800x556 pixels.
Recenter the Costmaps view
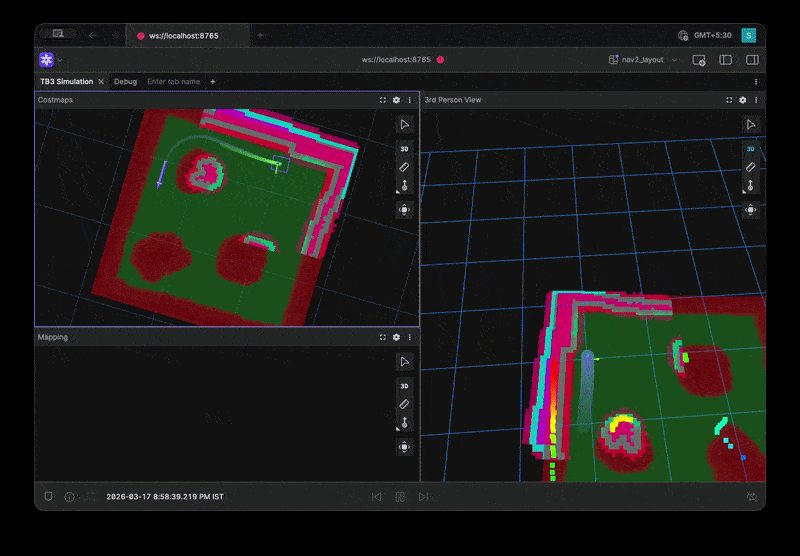[404, 210]
